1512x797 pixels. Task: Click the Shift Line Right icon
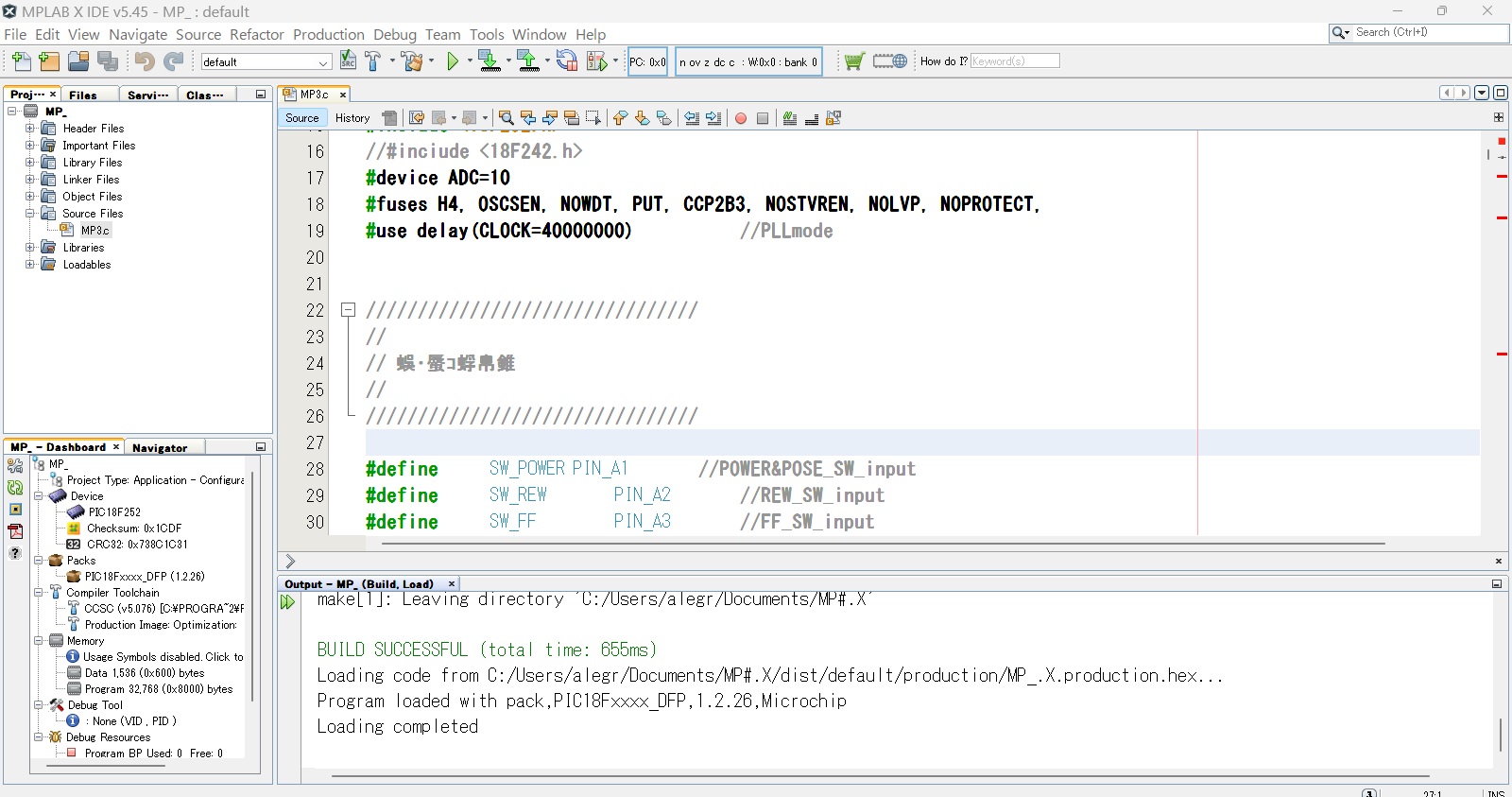pos(713,118)
